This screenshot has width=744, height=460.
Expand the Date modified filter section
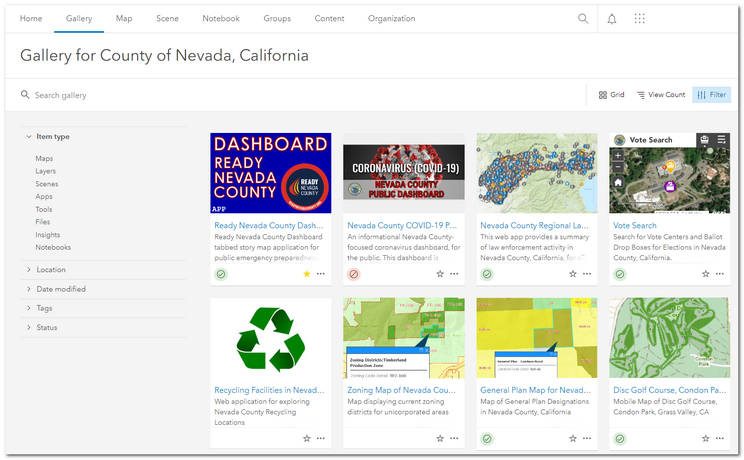[x=60, y=289]
